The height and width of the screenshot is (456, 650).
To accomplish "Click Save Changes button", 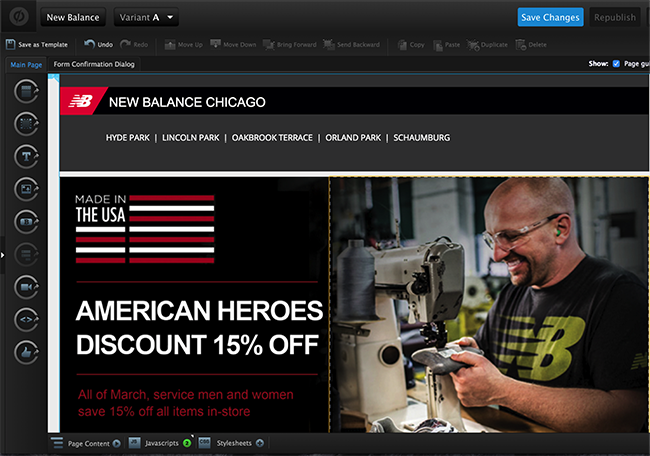I will pyautogui.click(x=550, y=17).
